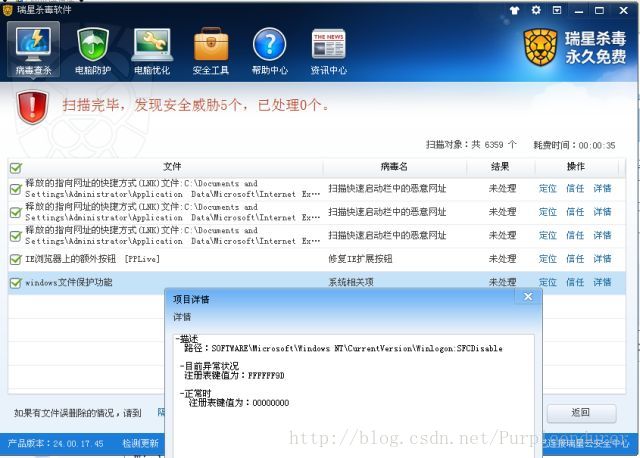640x458 pixels.
Task: Click the red warning shield icon
Action: (33, 107)
